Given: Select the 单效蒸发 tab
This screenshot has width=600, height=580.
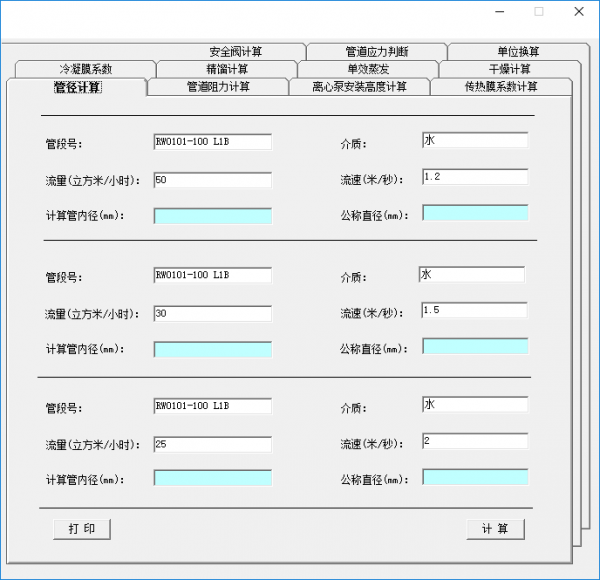Looking at the screenshot, I should [x=368, y=69].
